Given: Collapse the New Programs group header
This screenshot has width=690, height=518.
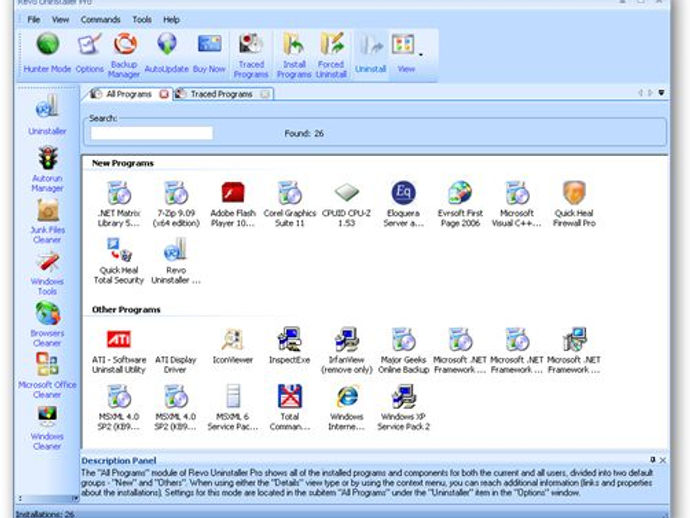Looking at the screenshot, I should [x=123, y=163].
